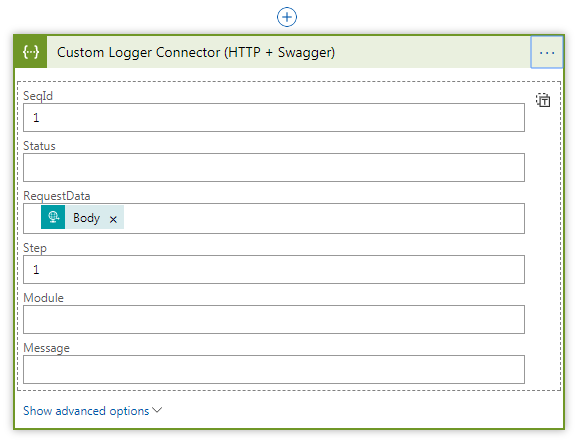Click the SeqId field label
This screenshot has width=576, height=443.
(38, 96)
